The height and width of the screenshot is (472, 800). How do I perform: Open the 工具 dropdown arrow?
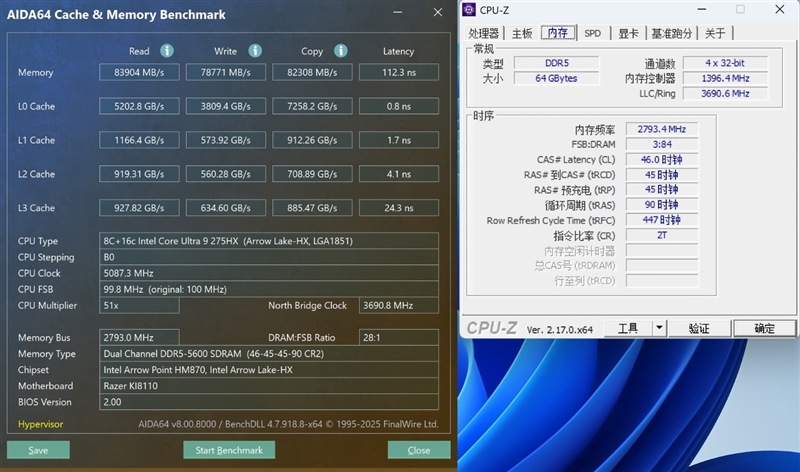coord(659,328)
